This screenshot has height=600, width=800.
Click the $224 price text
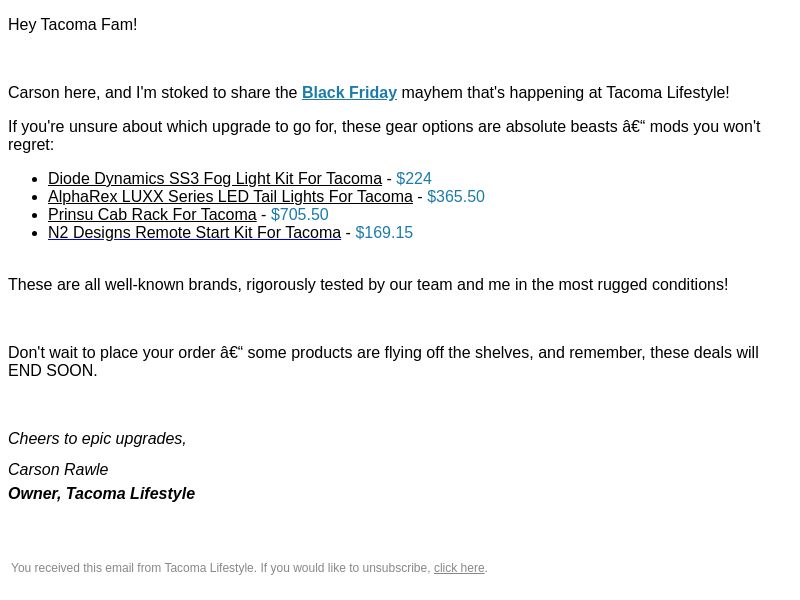(414, 179)
